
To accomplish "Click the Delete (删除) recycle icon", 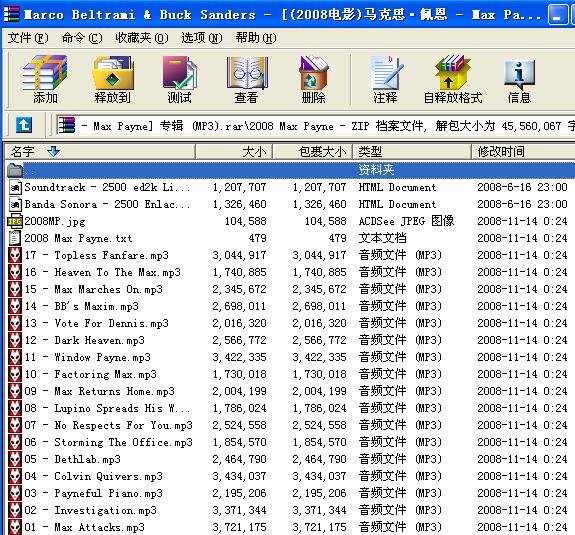I will [x=314, y=79].
